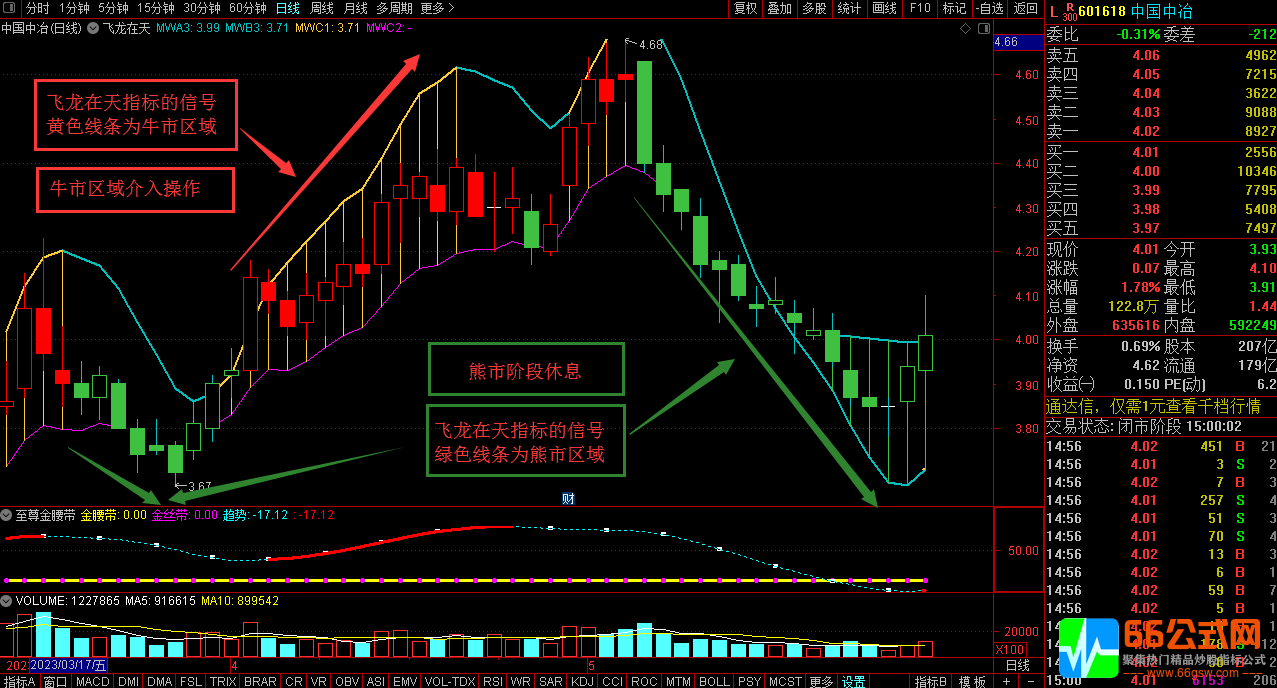Click the 4.66 price label on axis
Screen dimensions: 1277x688
pos(1006,42)
